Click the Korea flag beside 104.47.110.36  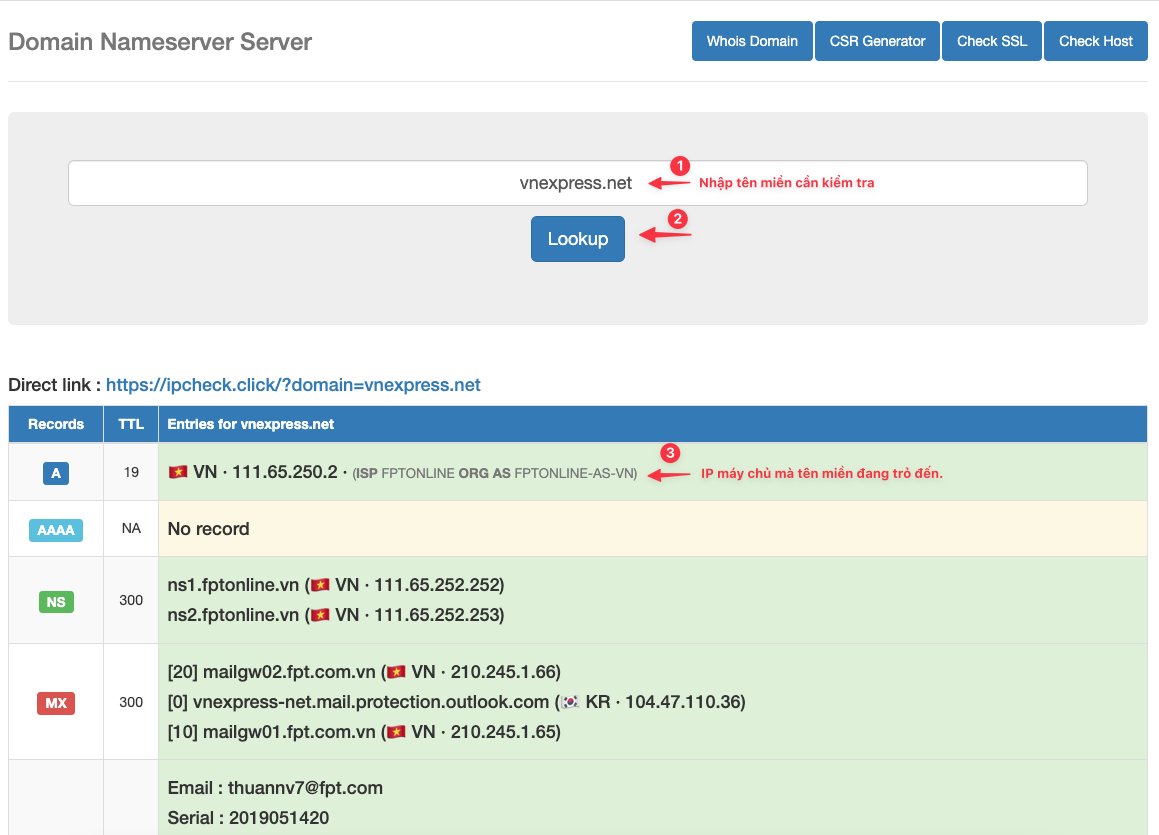click(569, 702)
